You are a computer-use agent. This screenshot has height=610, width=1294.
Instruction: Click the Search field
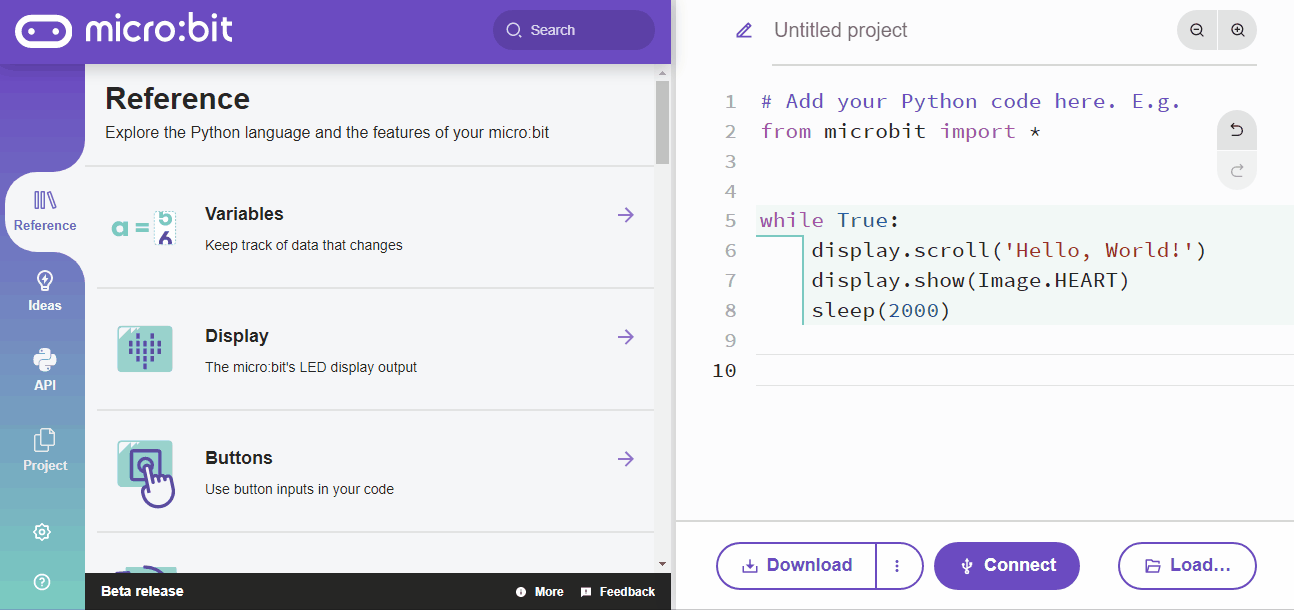point(574,30)
